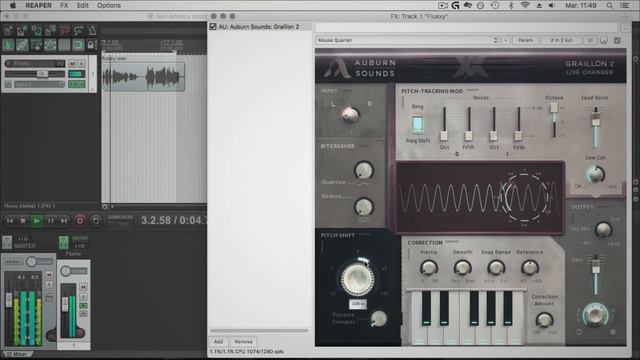640x360 pixels.
Task: Mute the Fluxxy mixer channel strip
Action: tap(83, 287)
